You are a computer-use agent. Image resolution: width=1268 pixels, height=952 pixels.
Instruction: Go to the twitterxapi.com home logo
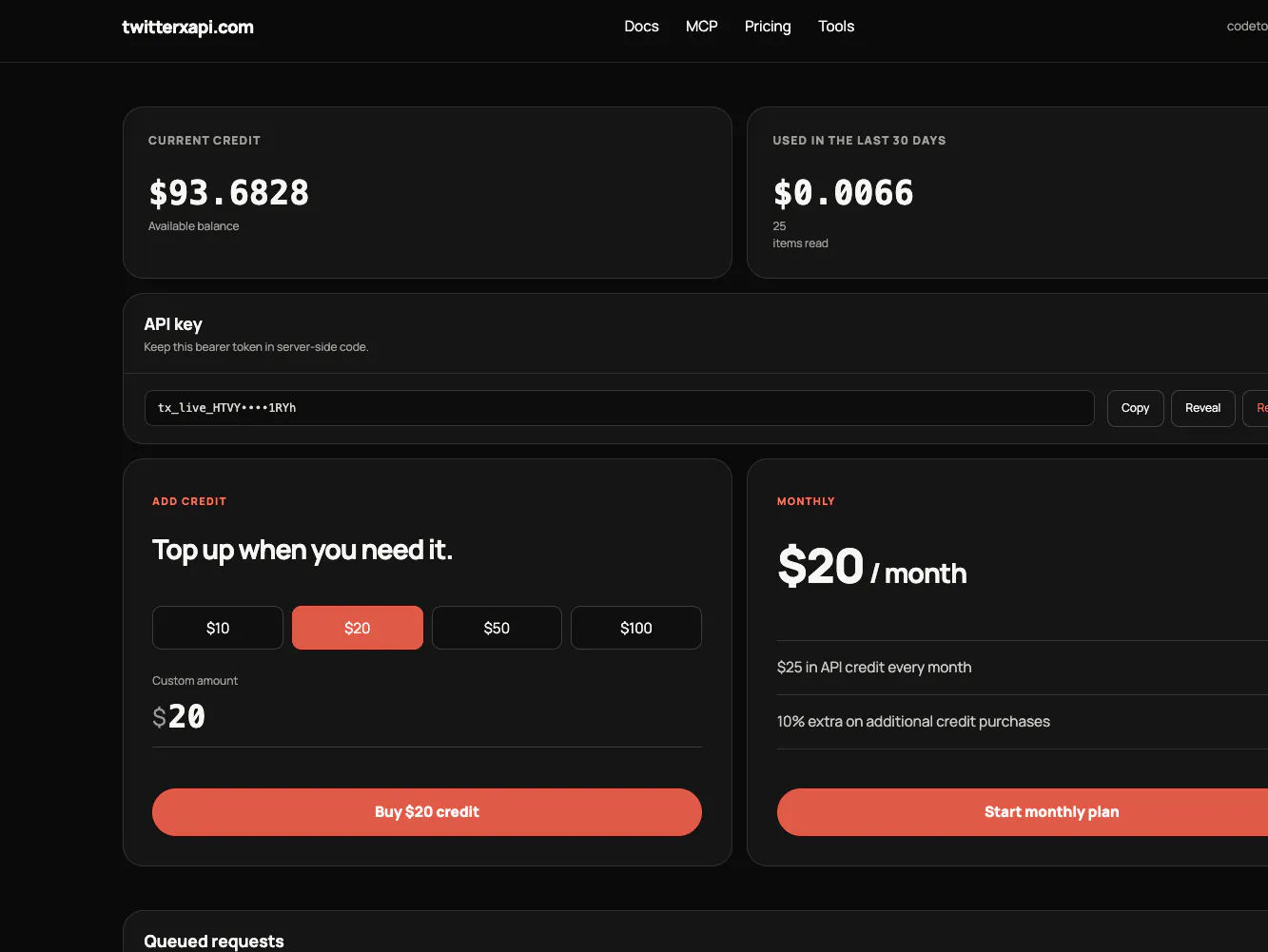click(187, 27)
